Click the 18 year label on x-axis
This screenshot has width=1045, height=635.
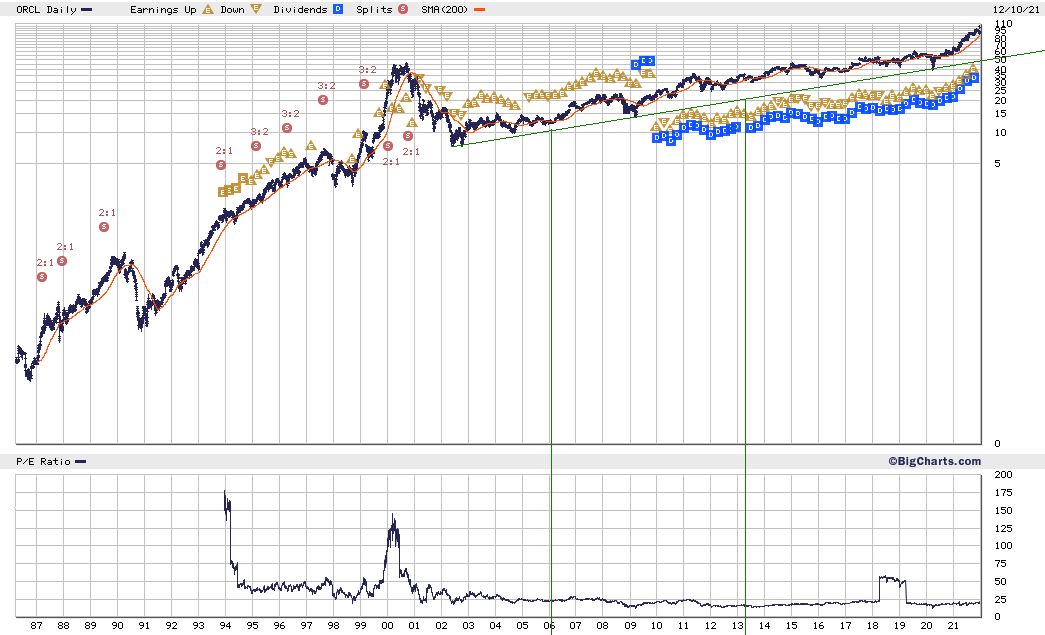[x=872, y=626]
